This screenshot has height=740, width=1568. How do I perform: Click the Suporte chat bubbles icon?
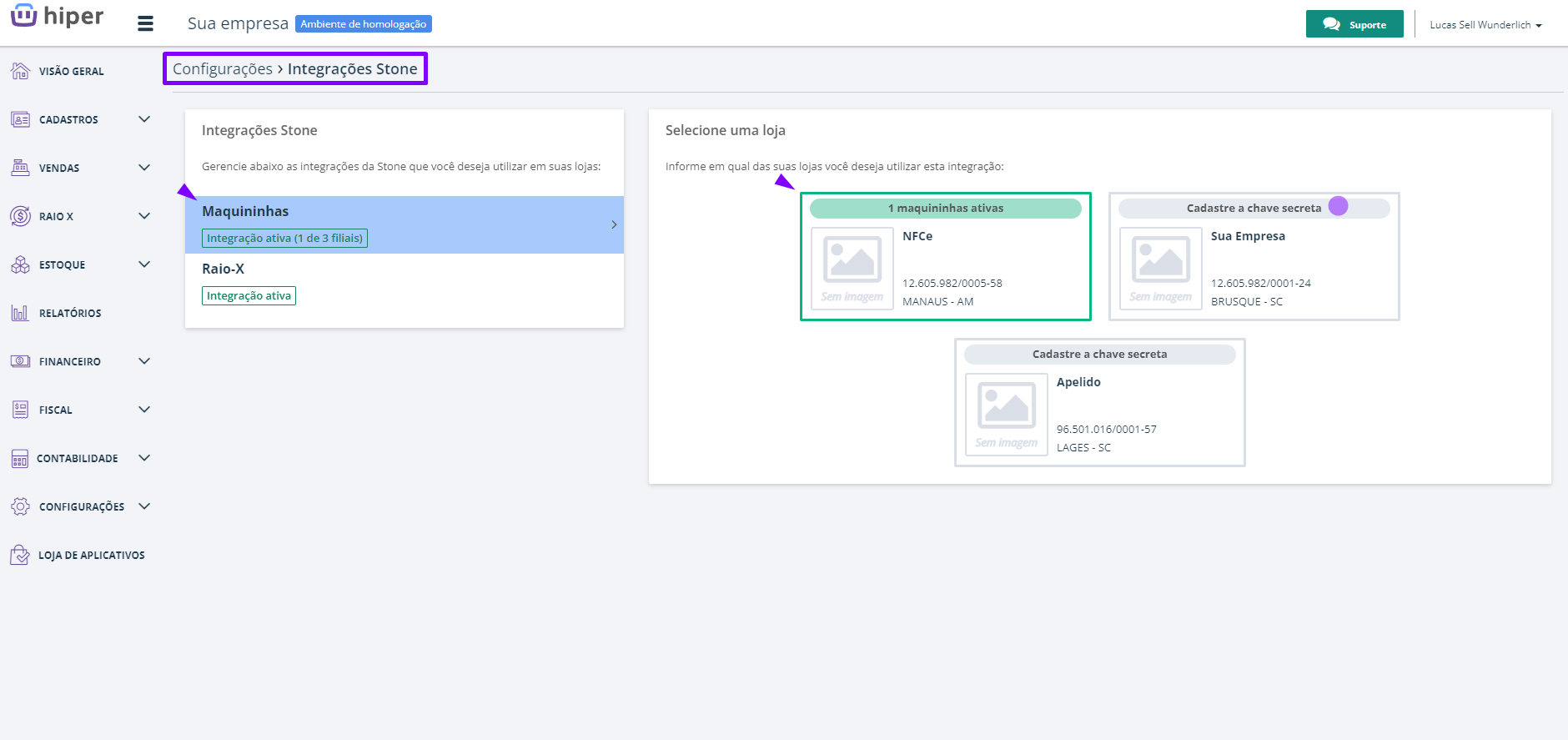point(1332,24)
